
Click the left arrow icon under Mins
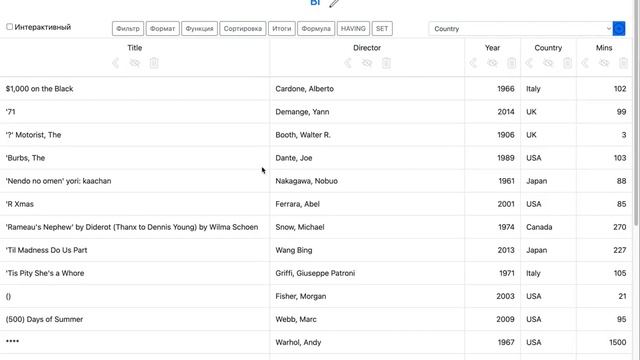click(x=585, y=63)
